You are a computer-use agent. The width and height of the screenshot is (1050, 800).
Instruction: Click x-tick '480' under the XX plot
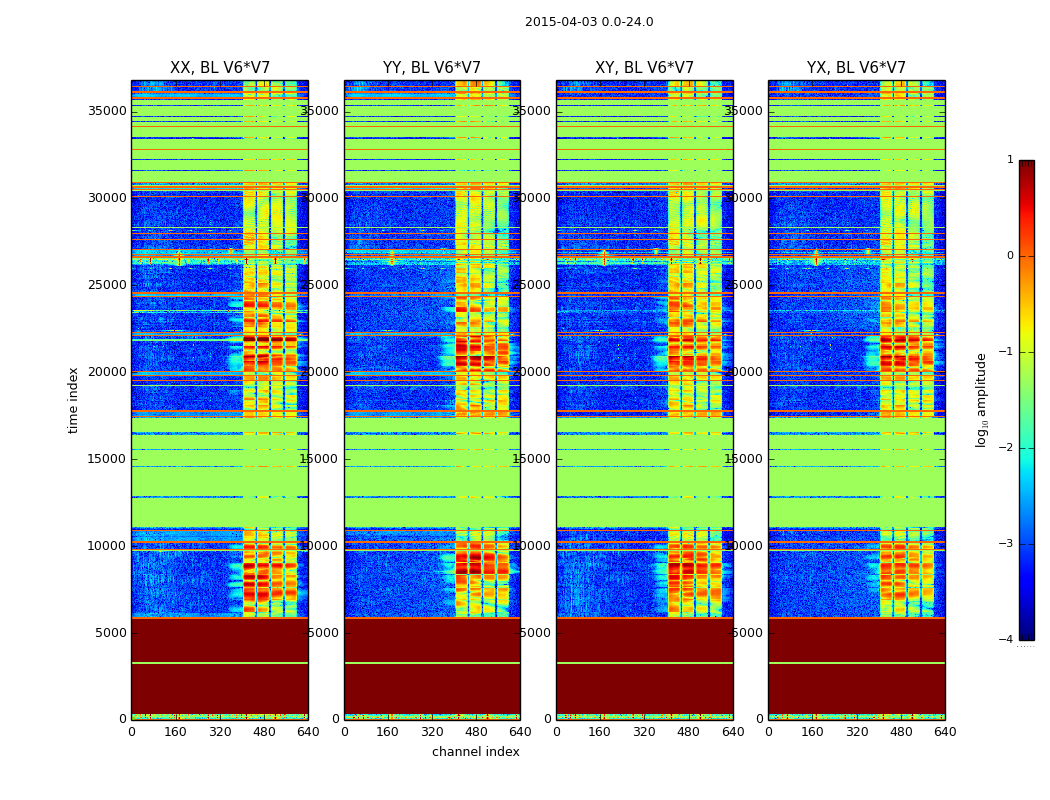tap(264, 732)
